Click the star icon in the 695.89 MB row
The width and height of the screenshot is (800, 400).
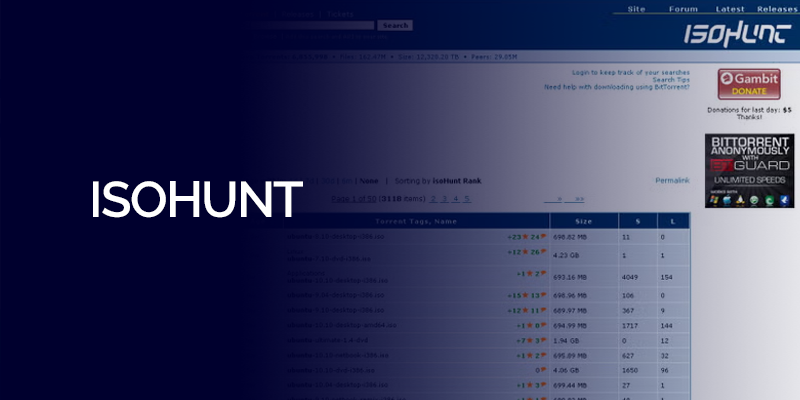530,355
